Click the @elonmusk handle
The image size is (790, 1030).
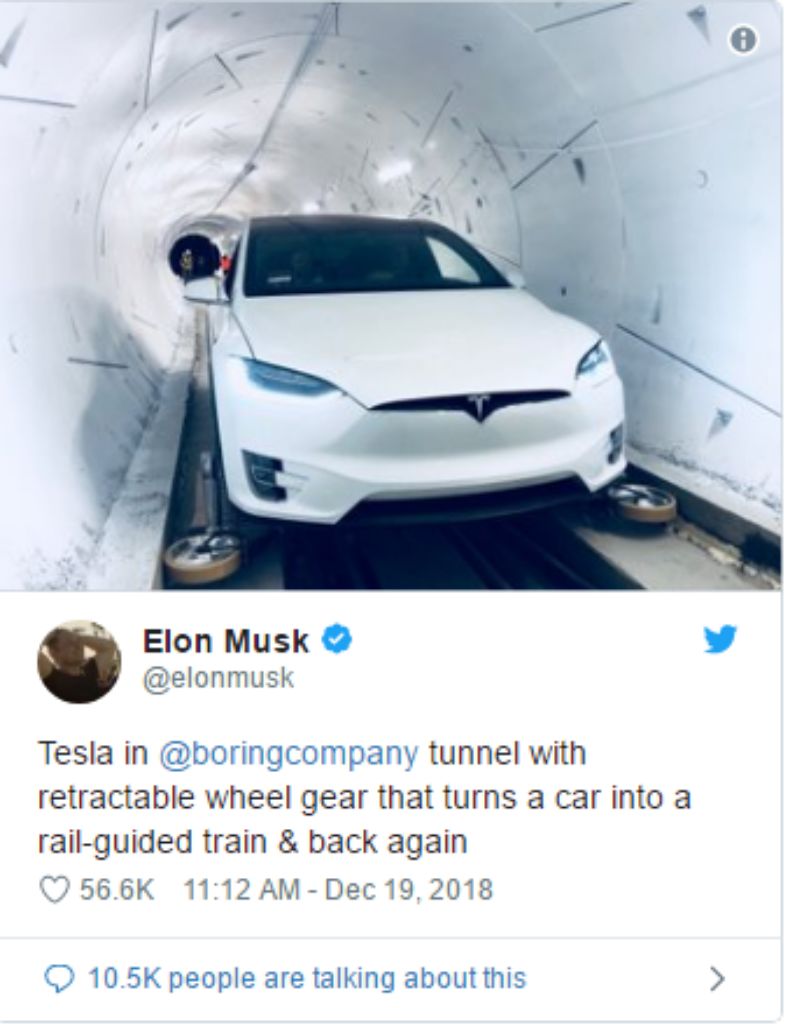218,678
